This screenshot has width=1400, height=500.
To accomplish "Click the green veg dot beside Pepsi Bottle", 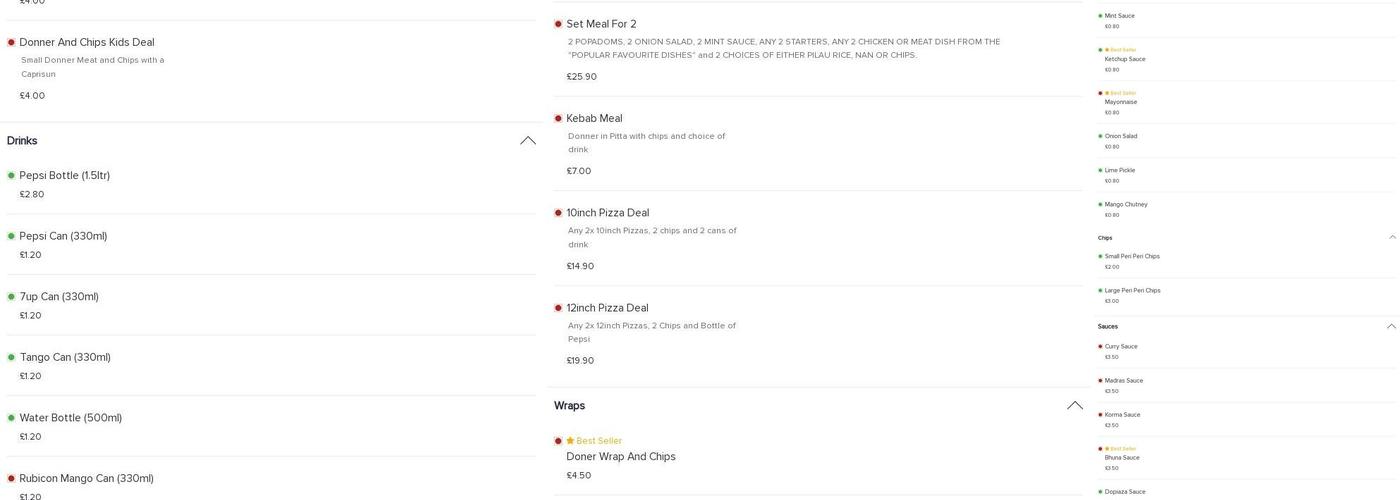I will (x=11, y=176).
